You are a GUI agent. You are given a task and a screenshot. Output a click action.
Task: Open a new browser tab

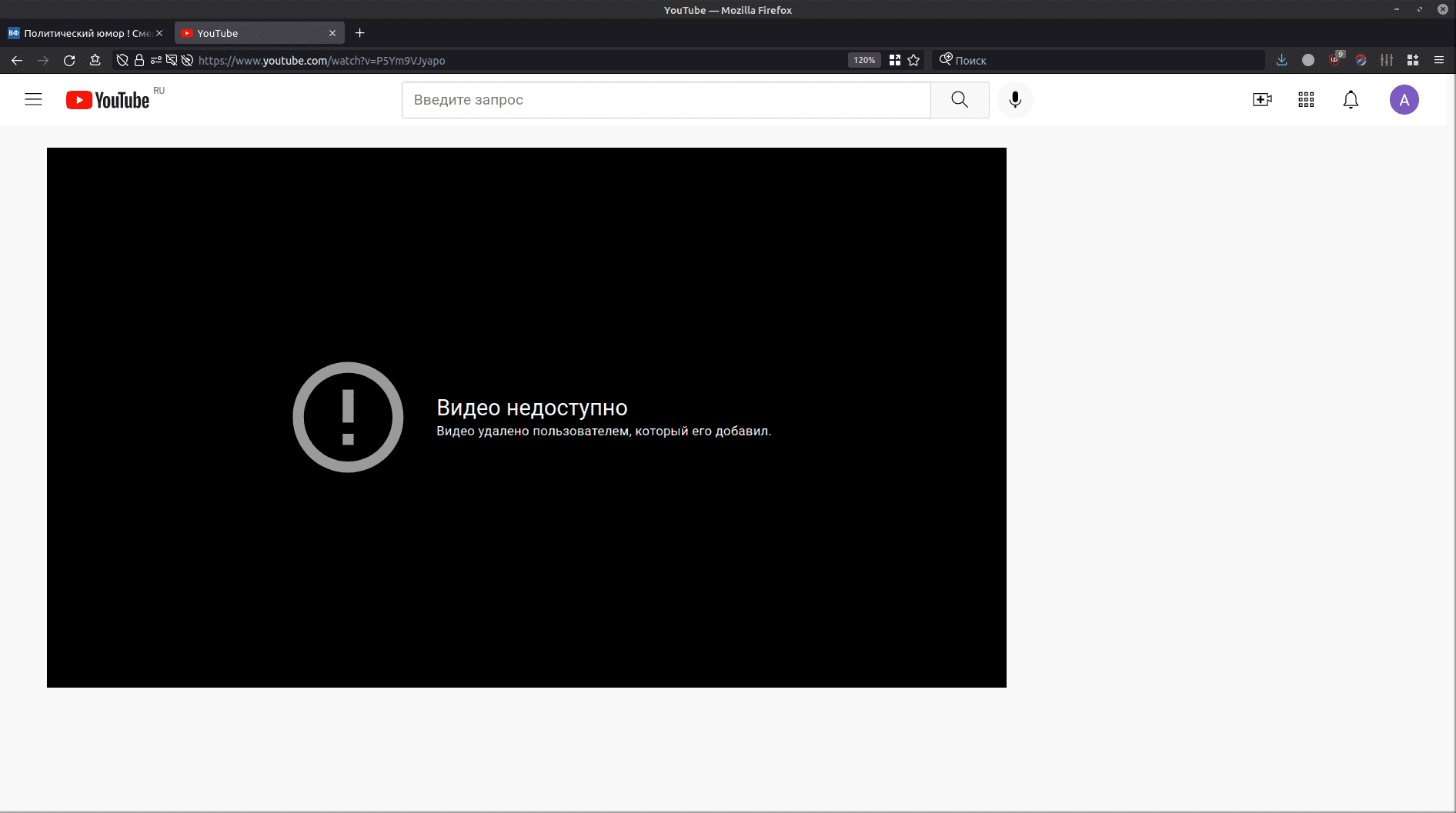pos(359,33)
